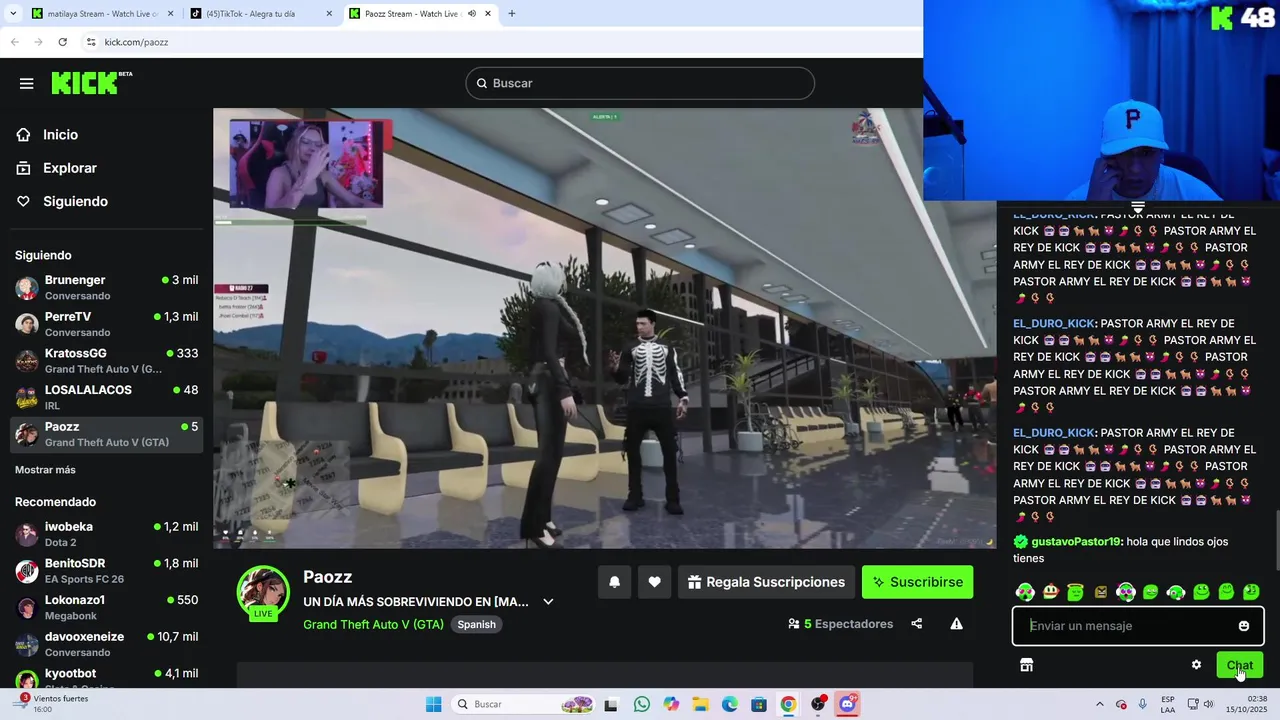Click the green Suscribirse button

(917, 582)
